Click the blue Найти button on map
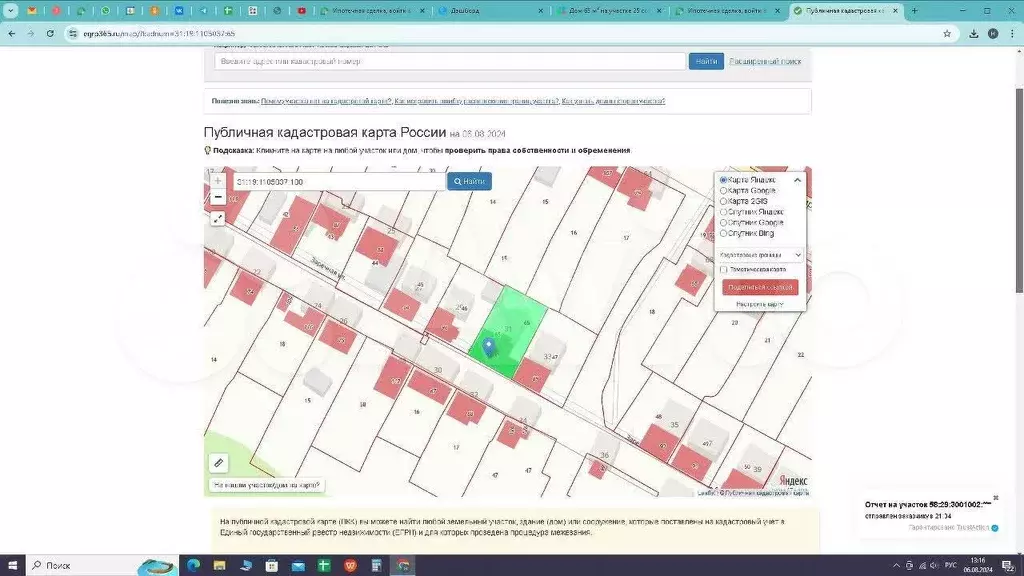 pyautogui.click(x=470, y=182)
